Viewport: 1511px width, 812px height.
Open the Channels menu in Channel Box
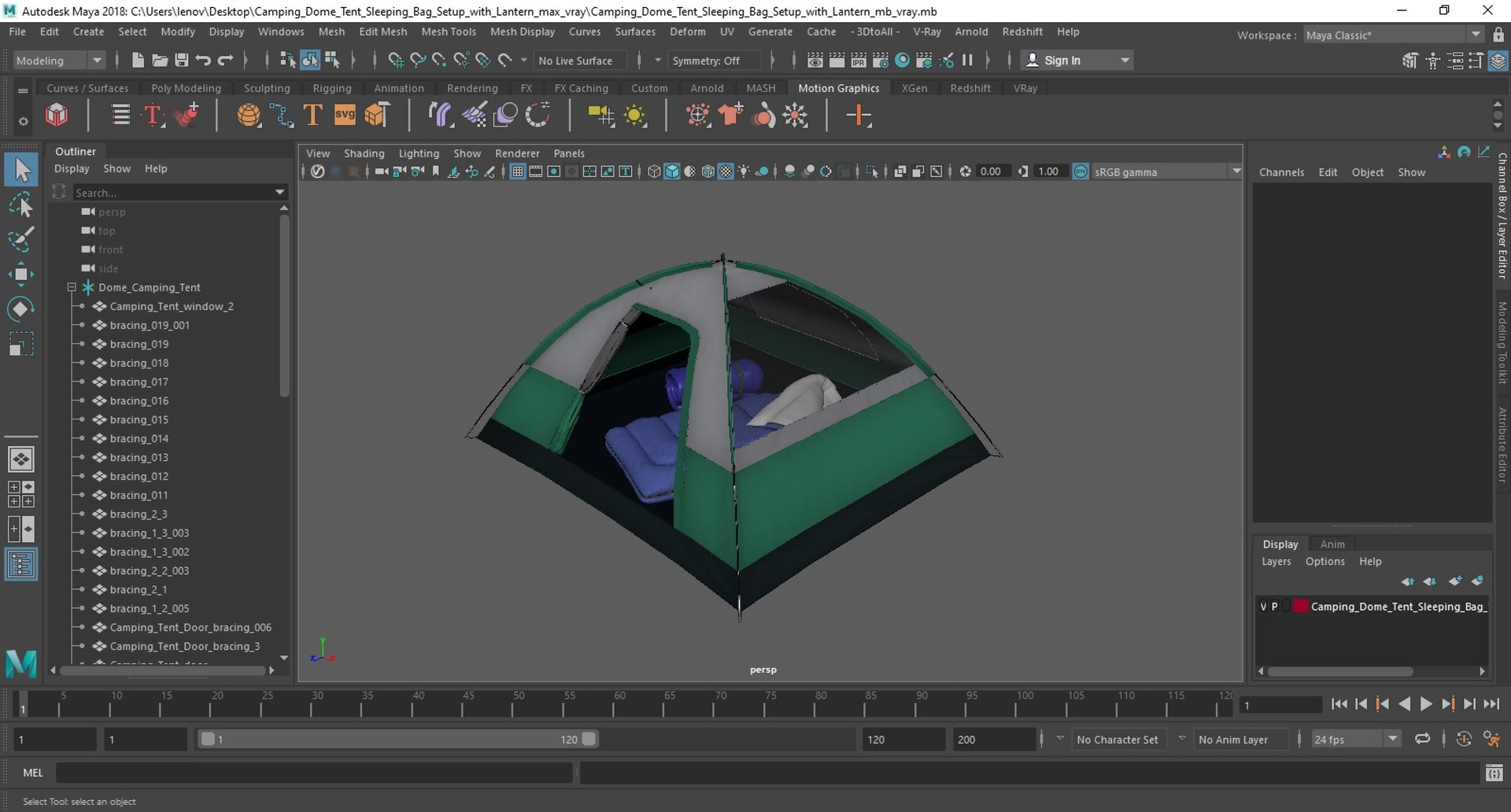click(x=1281, y=172)
